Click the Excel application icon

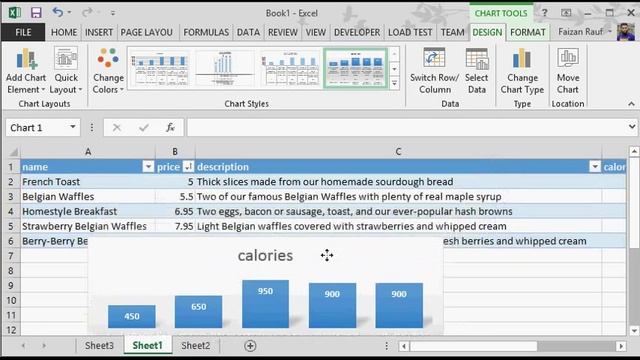tap(15, 13)
